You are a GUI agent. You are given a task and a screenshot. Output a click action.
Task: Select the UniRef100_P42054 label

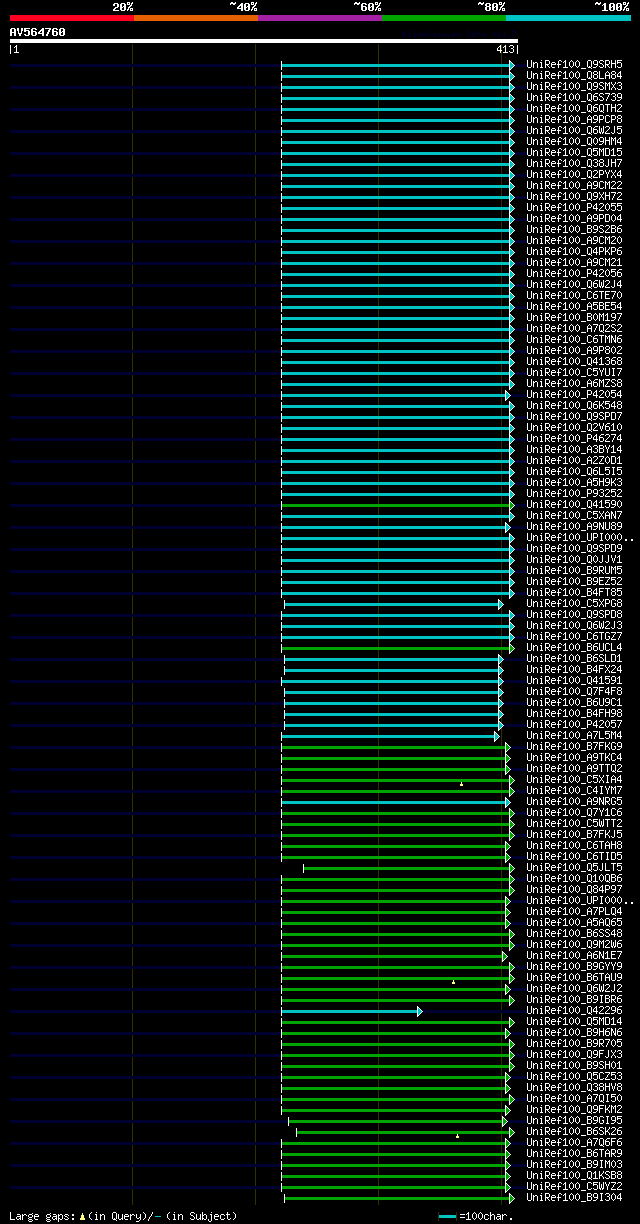pyautogui.click(x=574, y=394)
